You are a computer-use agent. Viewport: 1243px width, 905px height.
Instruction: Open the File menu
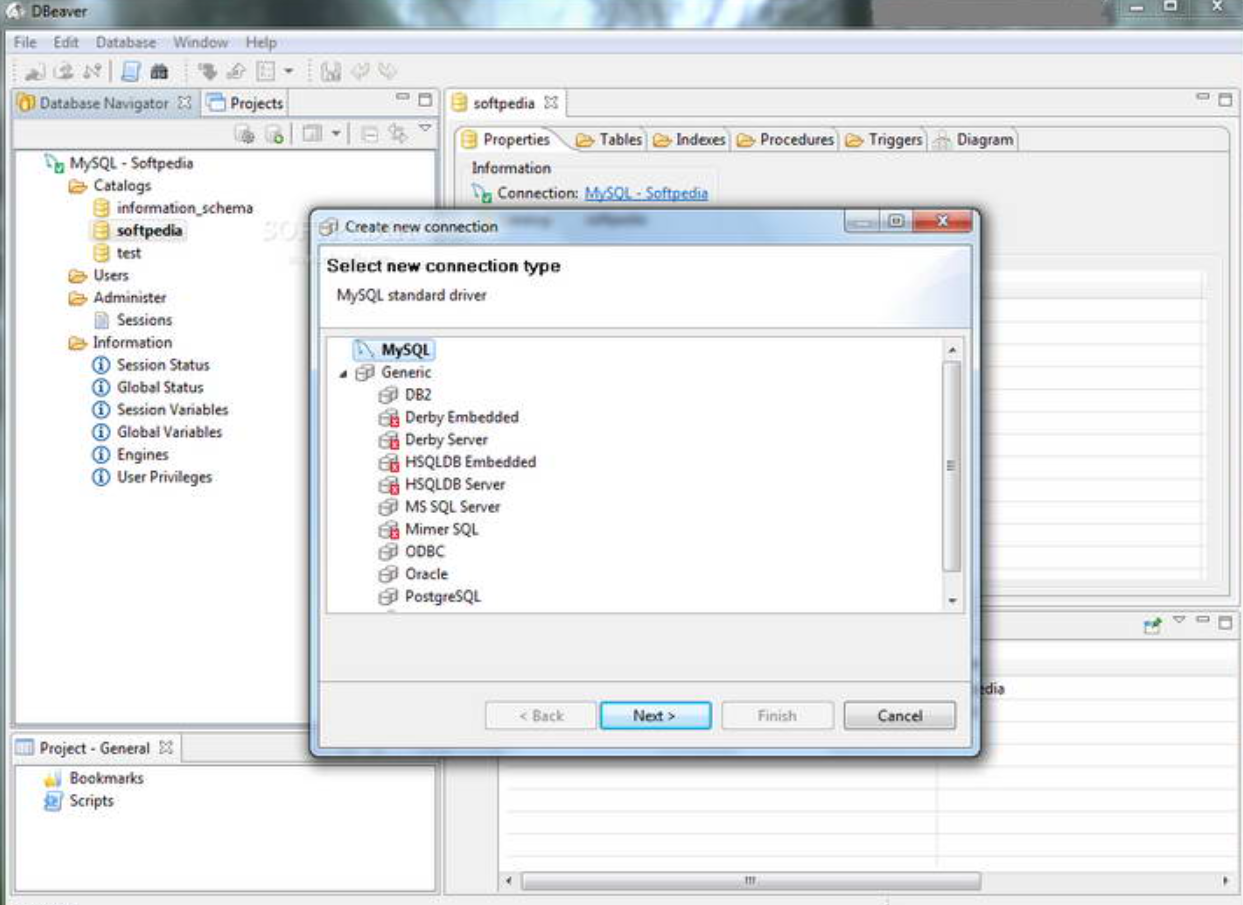(25, 43)
